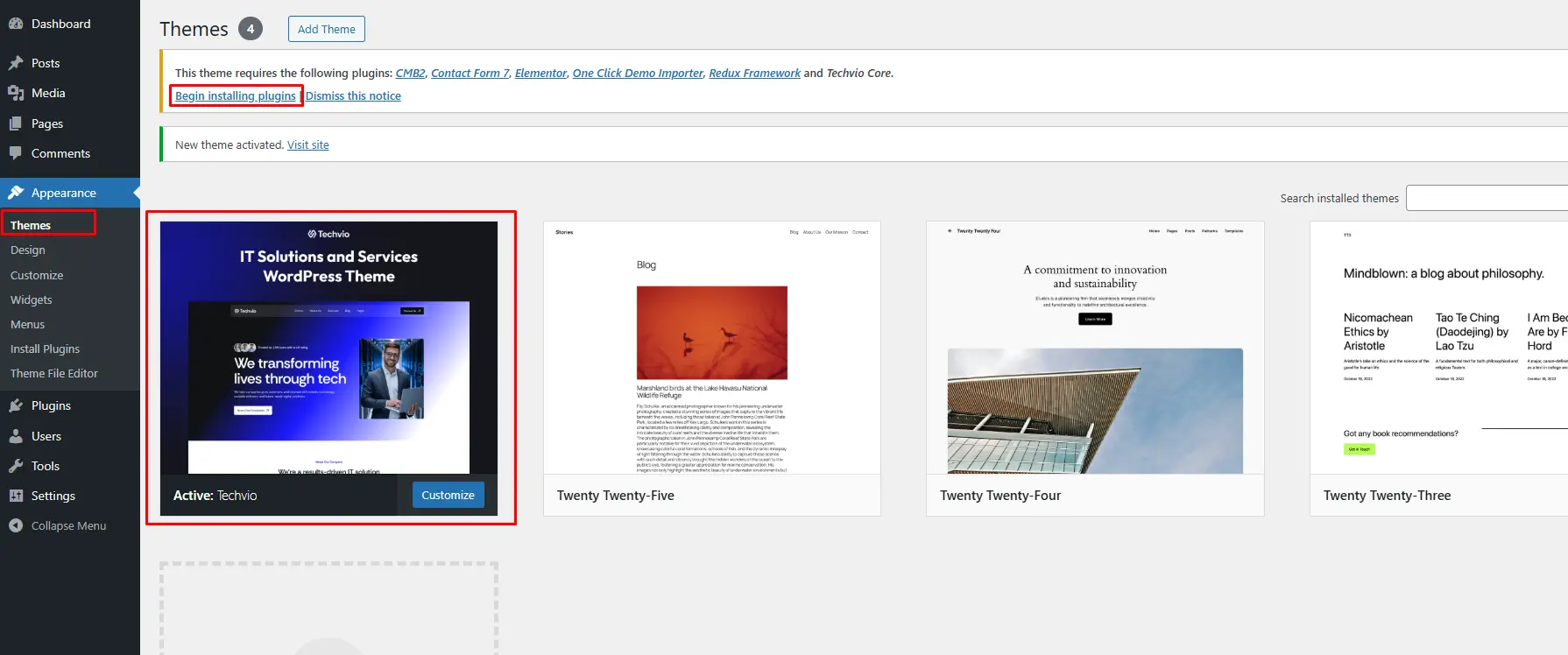Click the Media library icon
Screen dimensions: 1568x655
pos(16,93)
